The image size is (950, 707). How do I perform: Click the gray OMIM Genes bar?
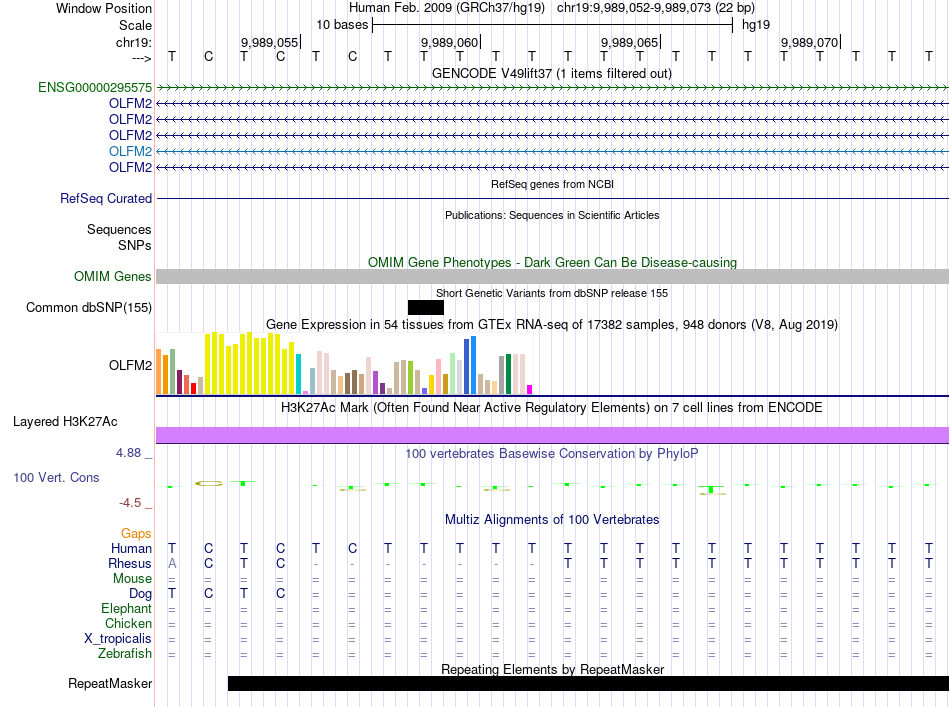552,276
